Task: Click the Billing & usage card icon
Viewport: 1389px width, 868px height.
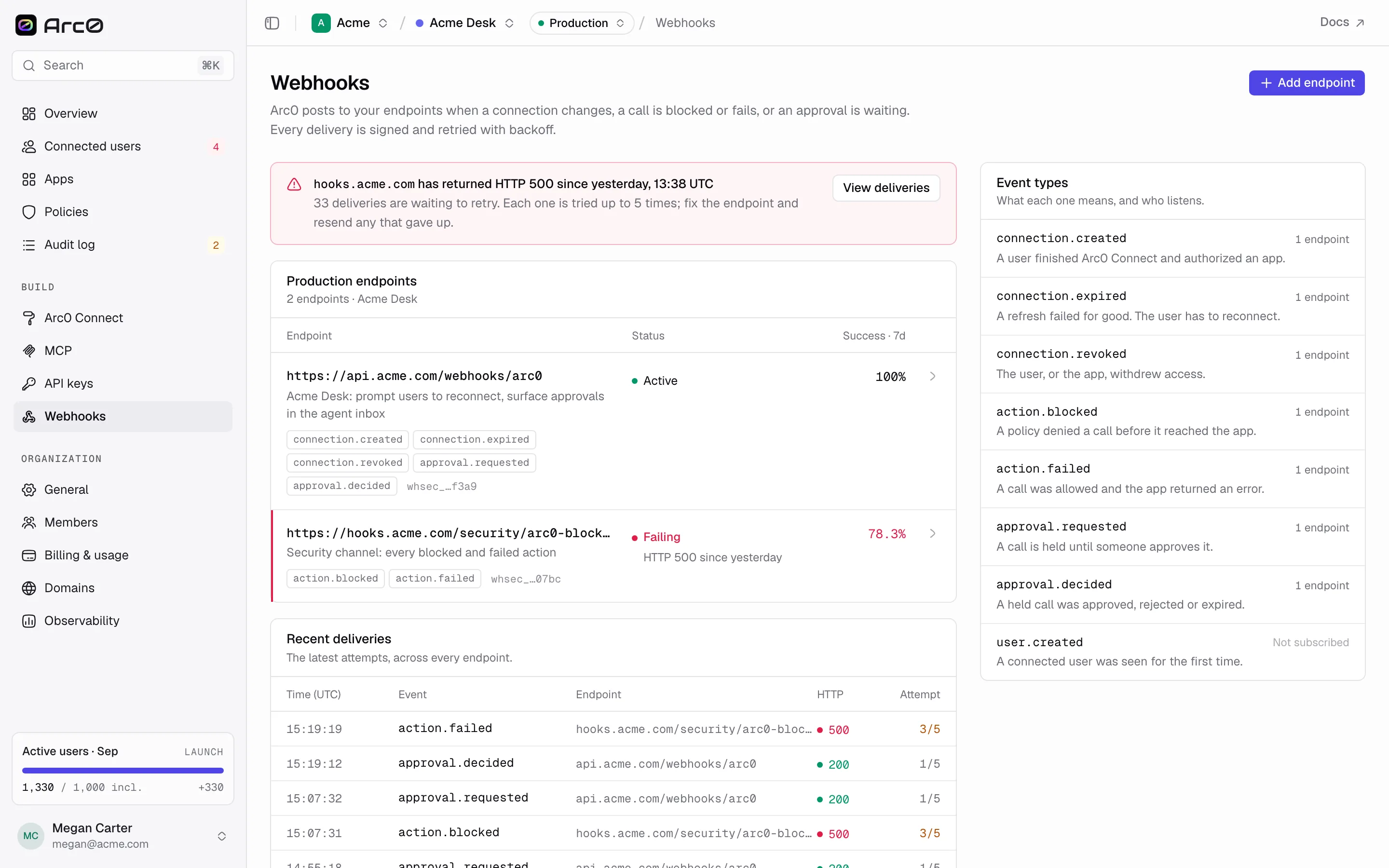Action: click(29, 555)
